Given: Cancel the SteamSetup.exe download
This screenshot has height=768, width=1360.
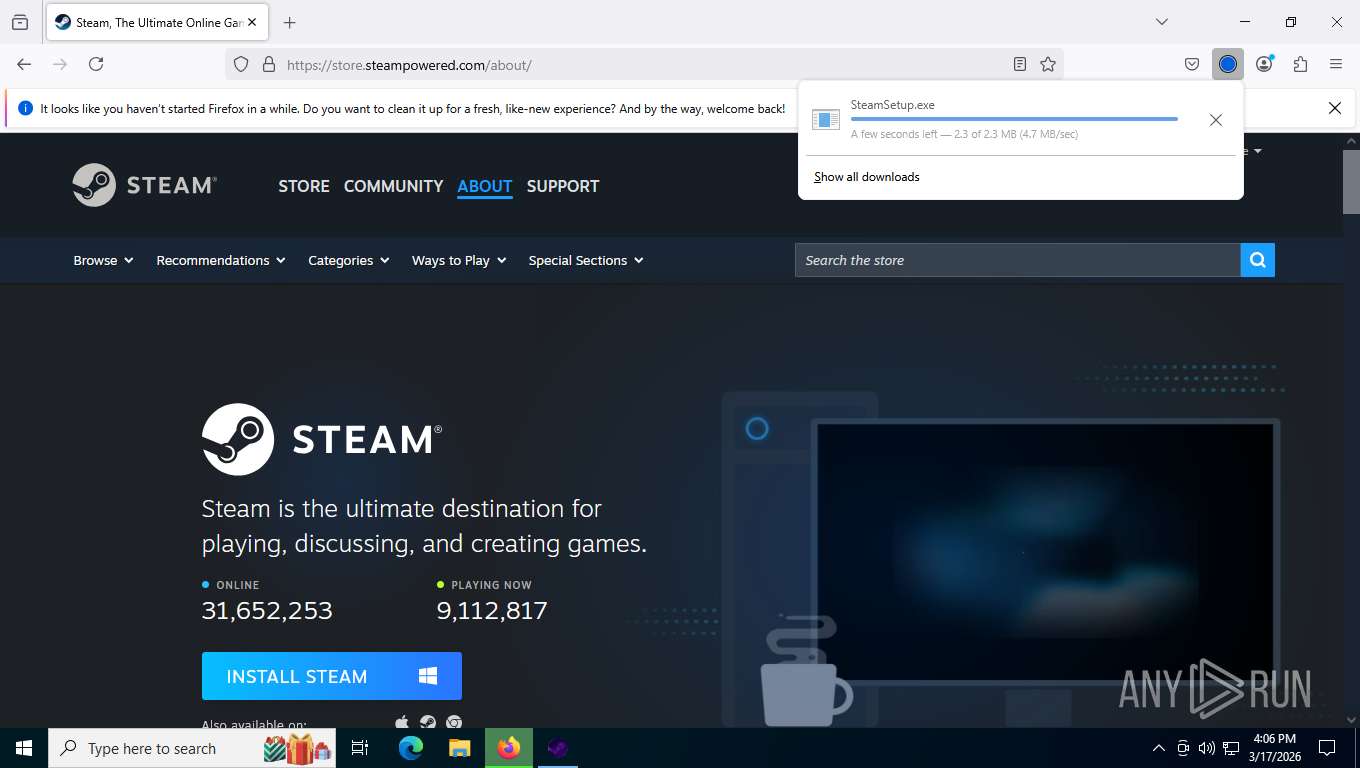Looking at the screenshot, I should (x=1215, y=120).
